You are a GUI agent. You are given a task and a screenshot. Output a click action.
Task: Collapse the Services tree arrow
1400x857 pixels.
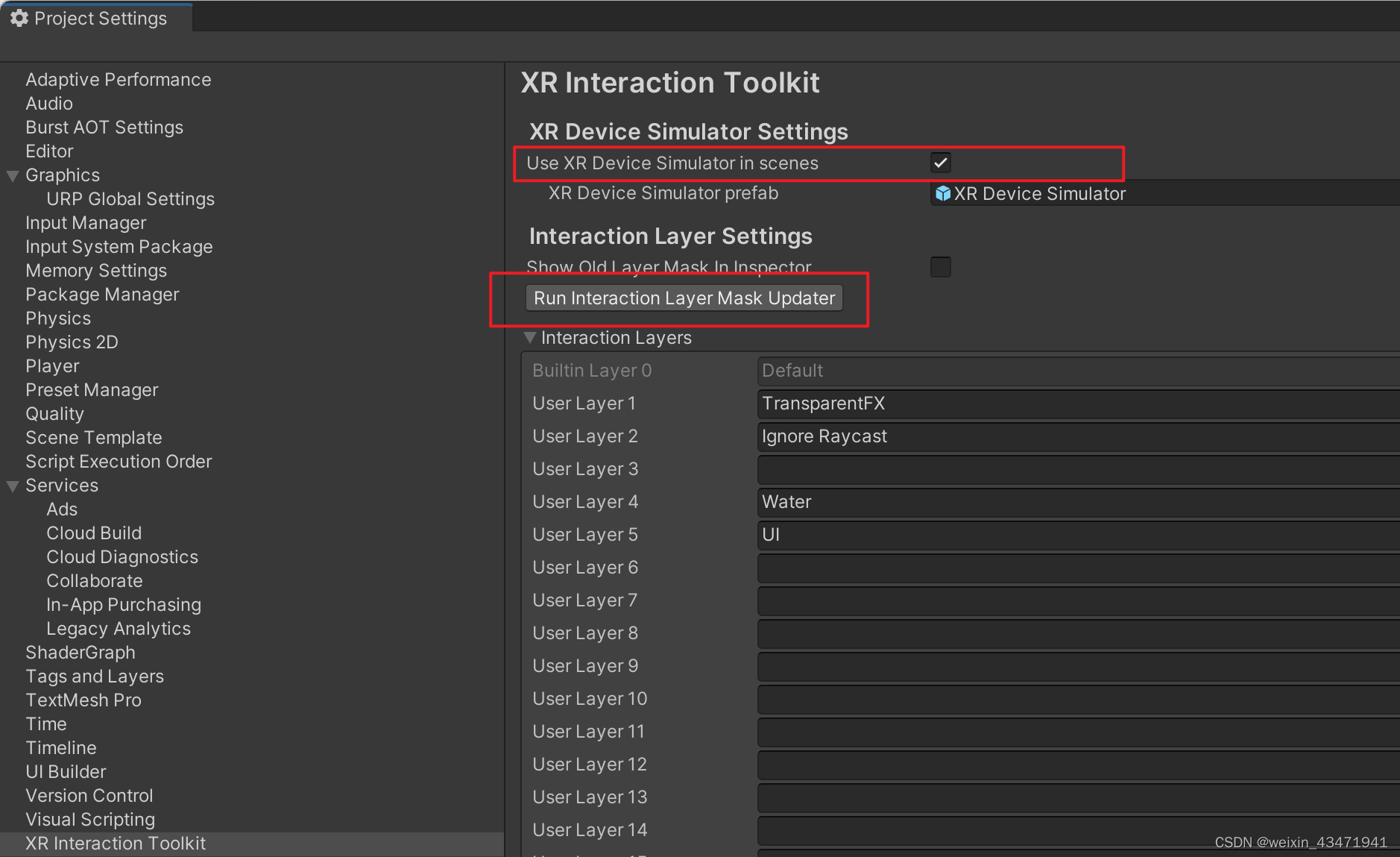(x=13, y=486)
